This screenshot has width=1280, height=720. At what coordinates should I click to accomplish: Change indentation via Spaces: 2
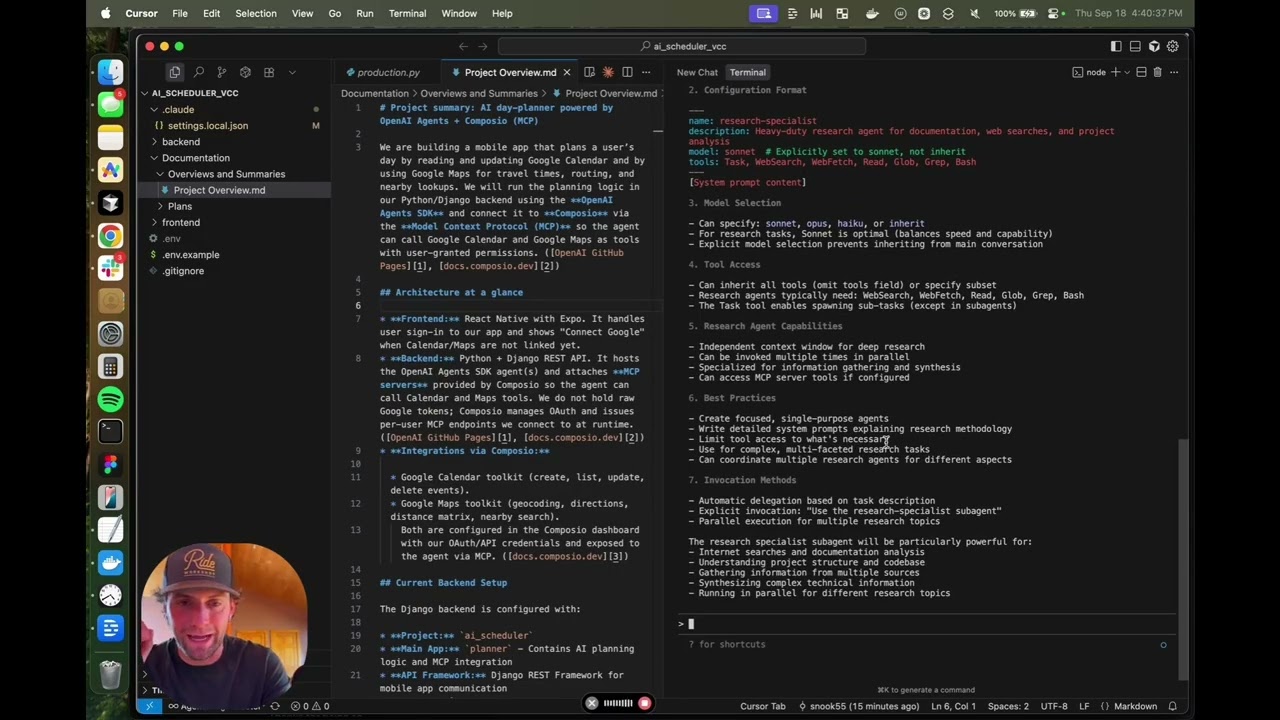click(1008, 706)
